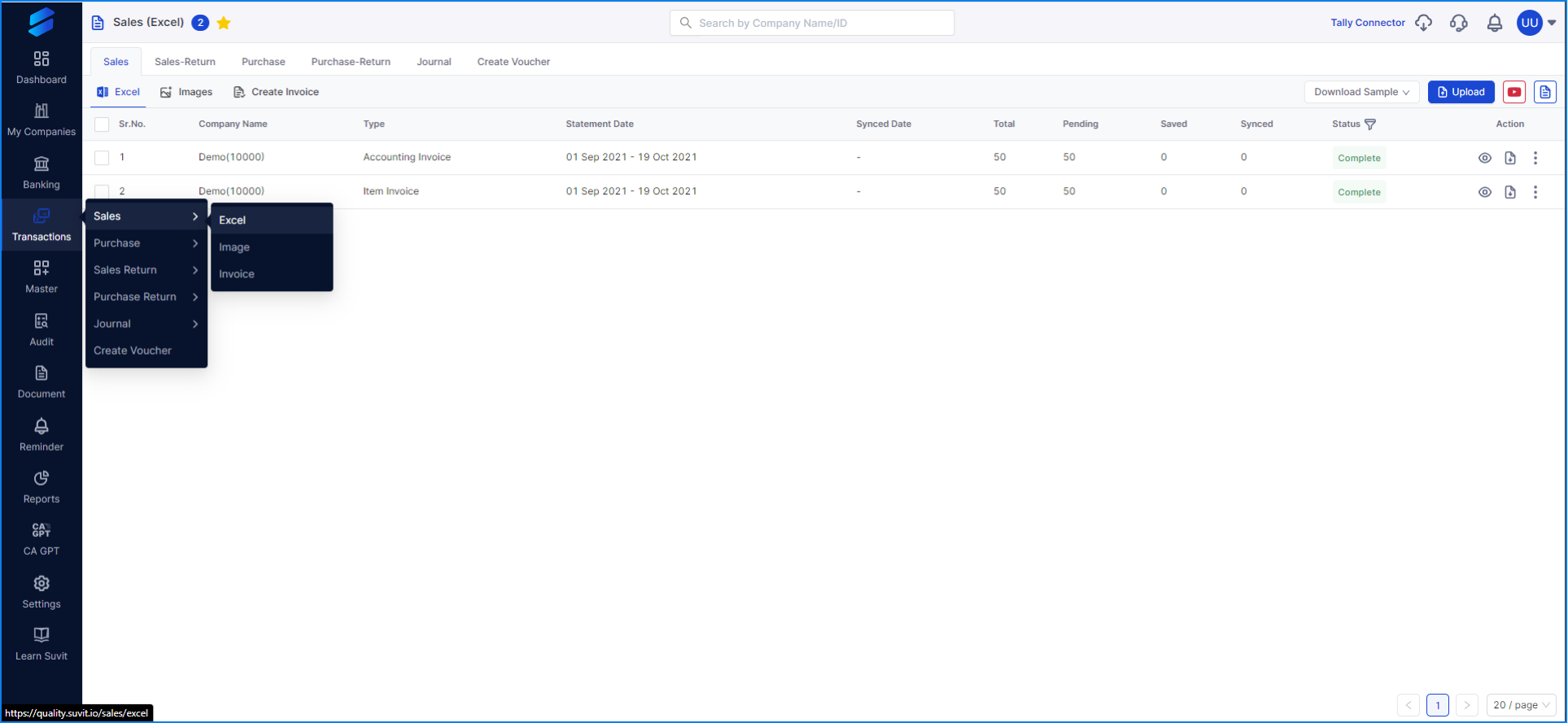This screenshot has height=723, width=1568.
Task: Click the headset support icon
Action: tap(1458, 23)
